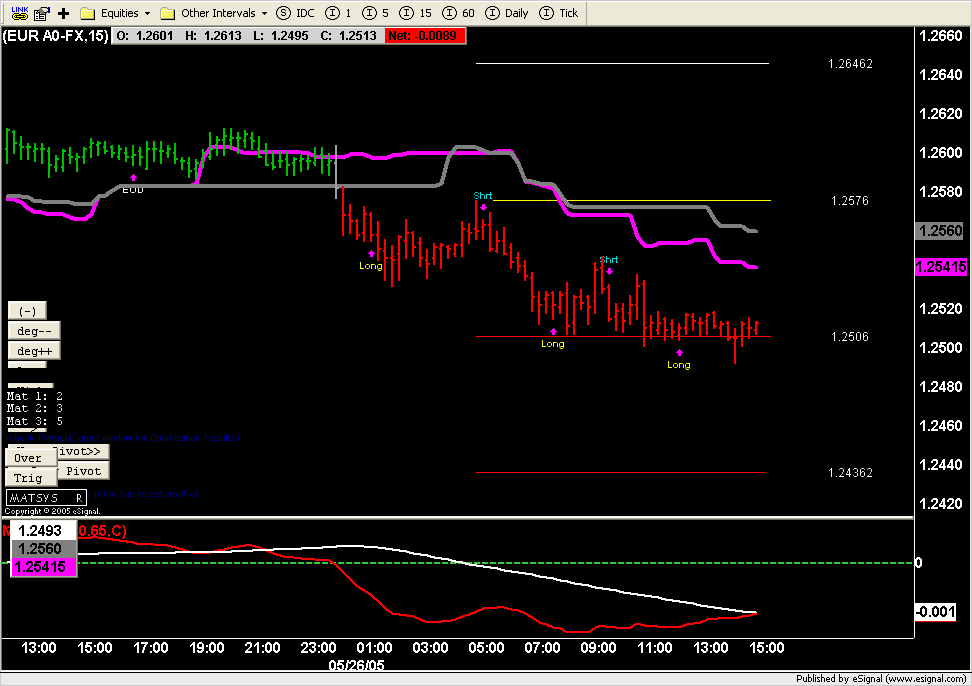Click the Mat 1: 2 text
The image size is (972, 686).
35,396
